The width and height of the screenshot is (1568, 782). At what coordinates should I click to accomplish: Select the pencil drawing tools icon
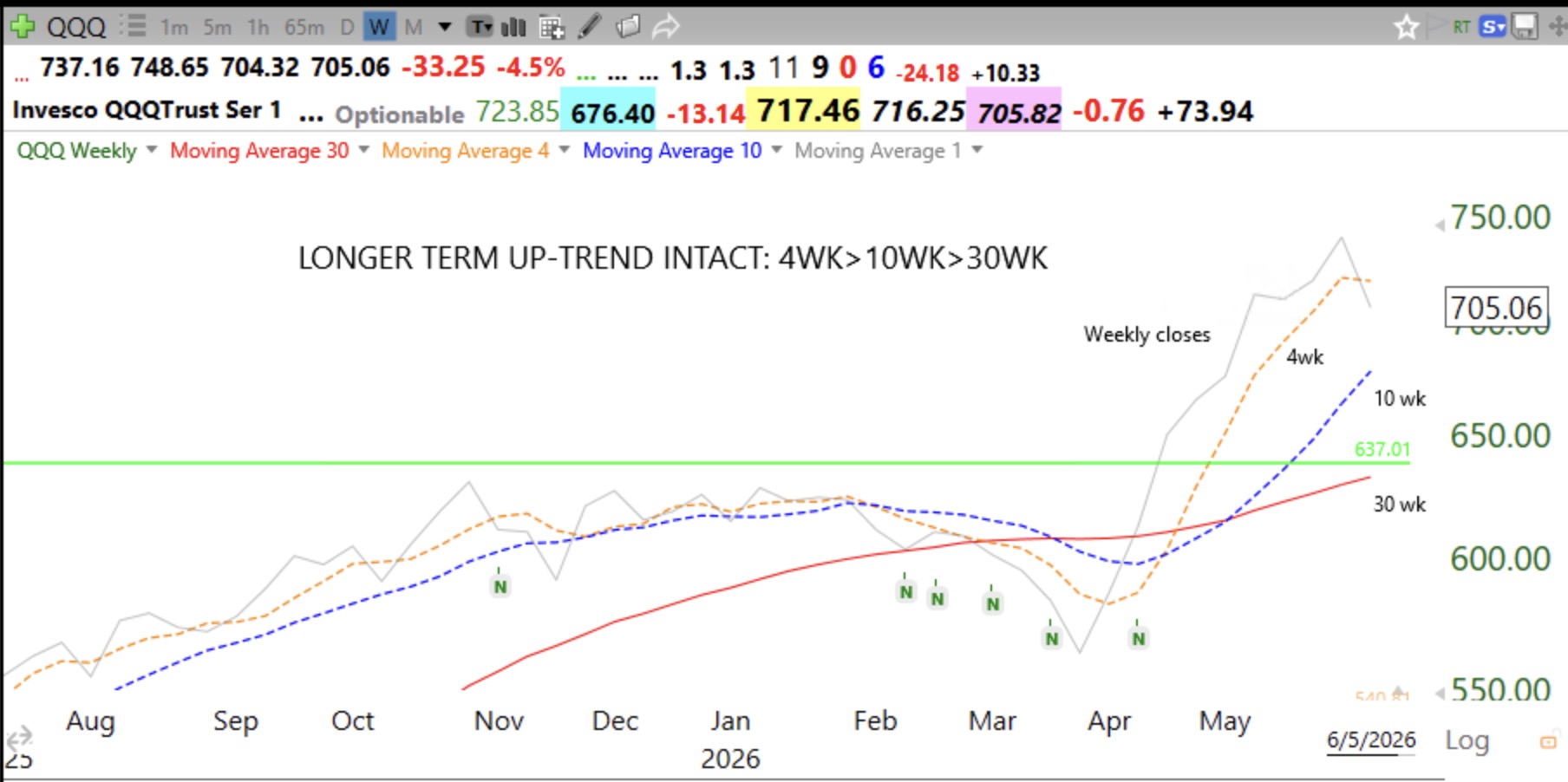pyautogui.click(x=590, y=27)
